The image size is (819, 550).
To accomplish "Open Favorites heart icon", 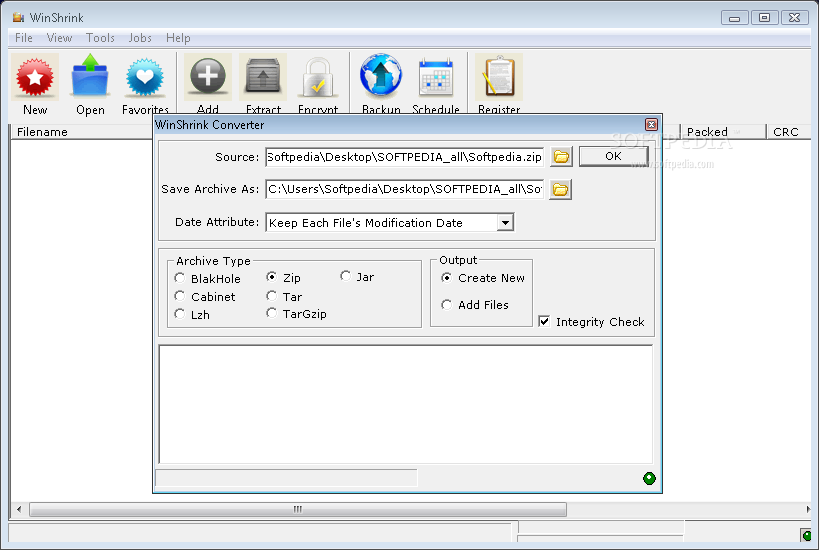I will (145, 77).
